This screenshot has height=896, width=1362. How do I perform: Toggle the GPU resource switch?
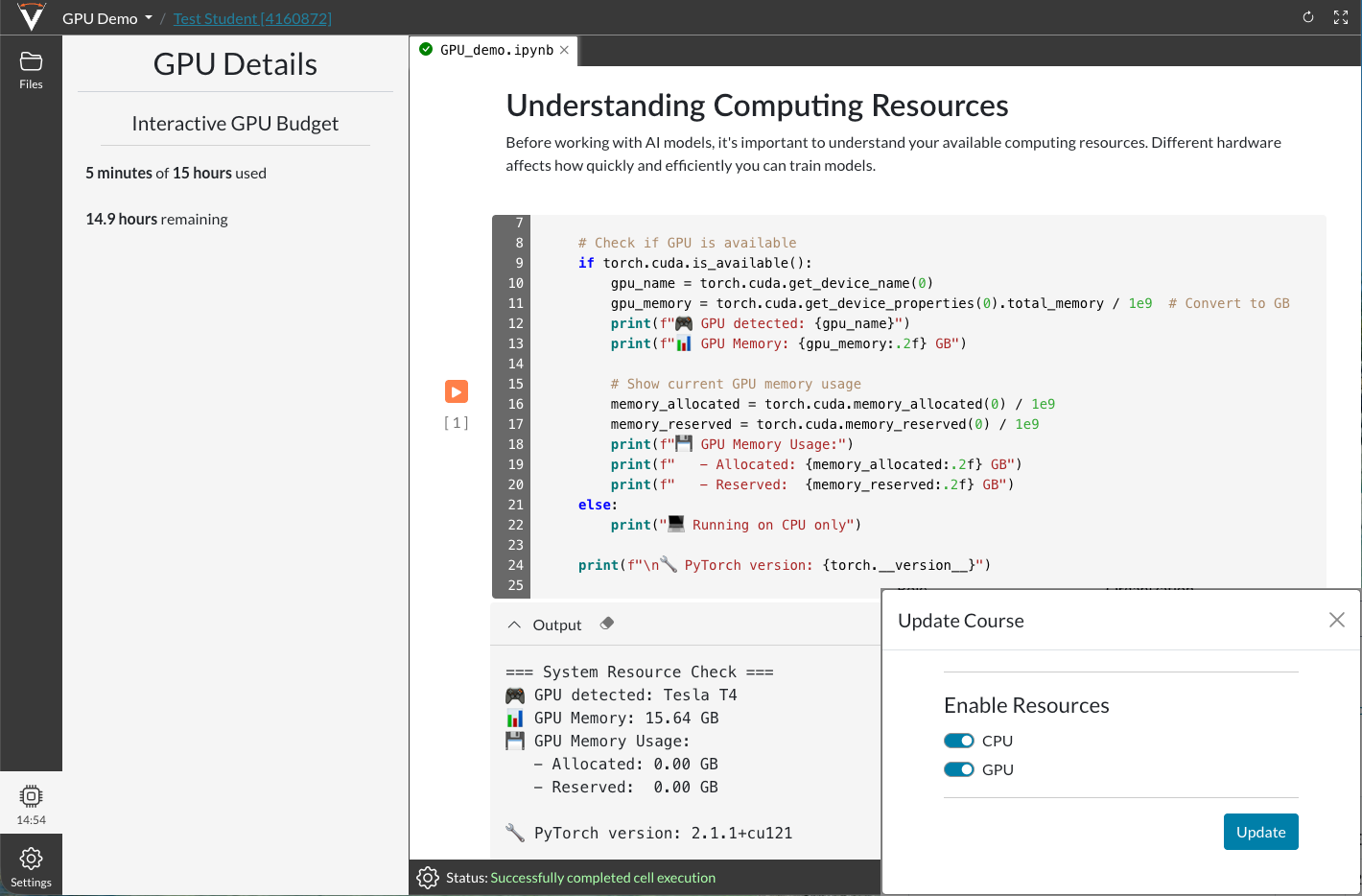[958, 769]
